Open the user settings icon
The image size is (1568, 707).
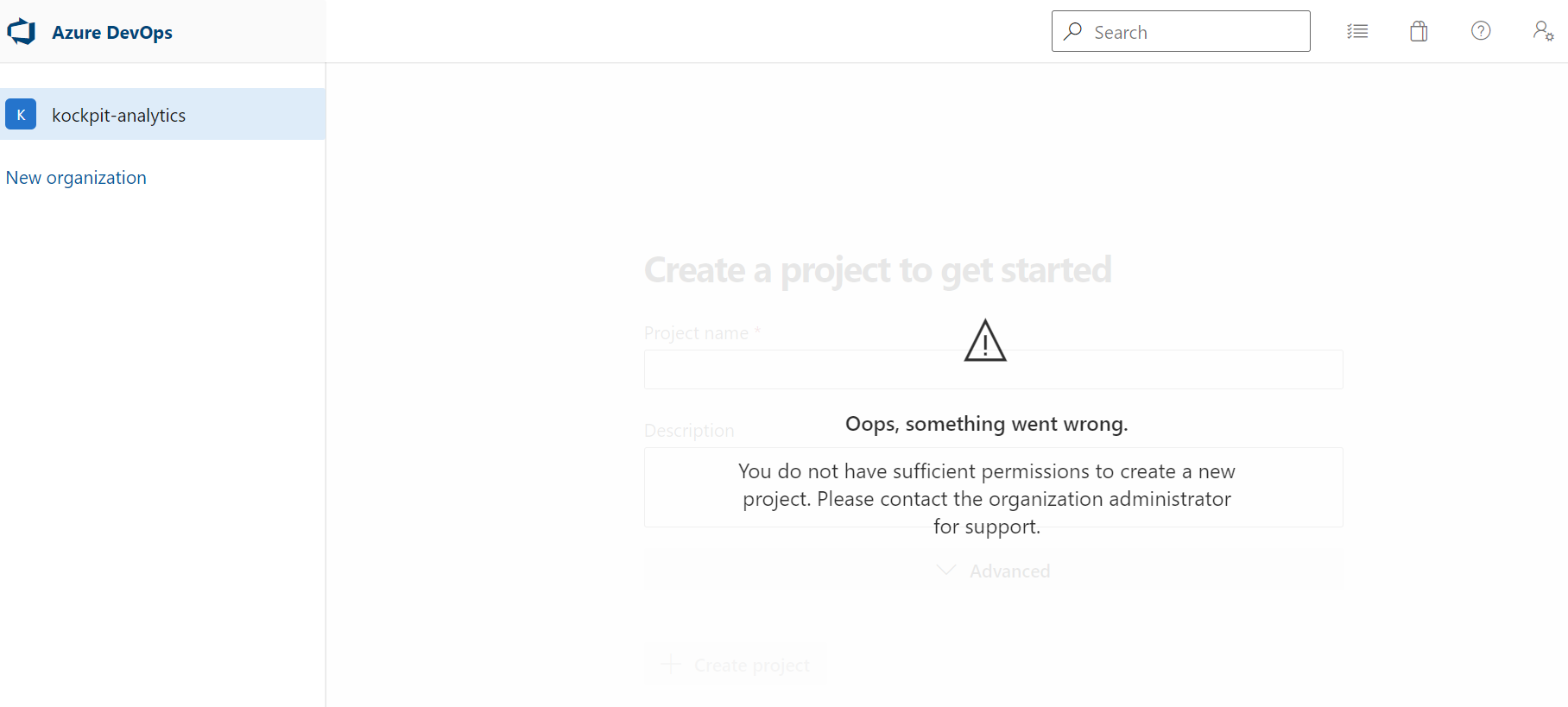click(x=1543, y=31)
